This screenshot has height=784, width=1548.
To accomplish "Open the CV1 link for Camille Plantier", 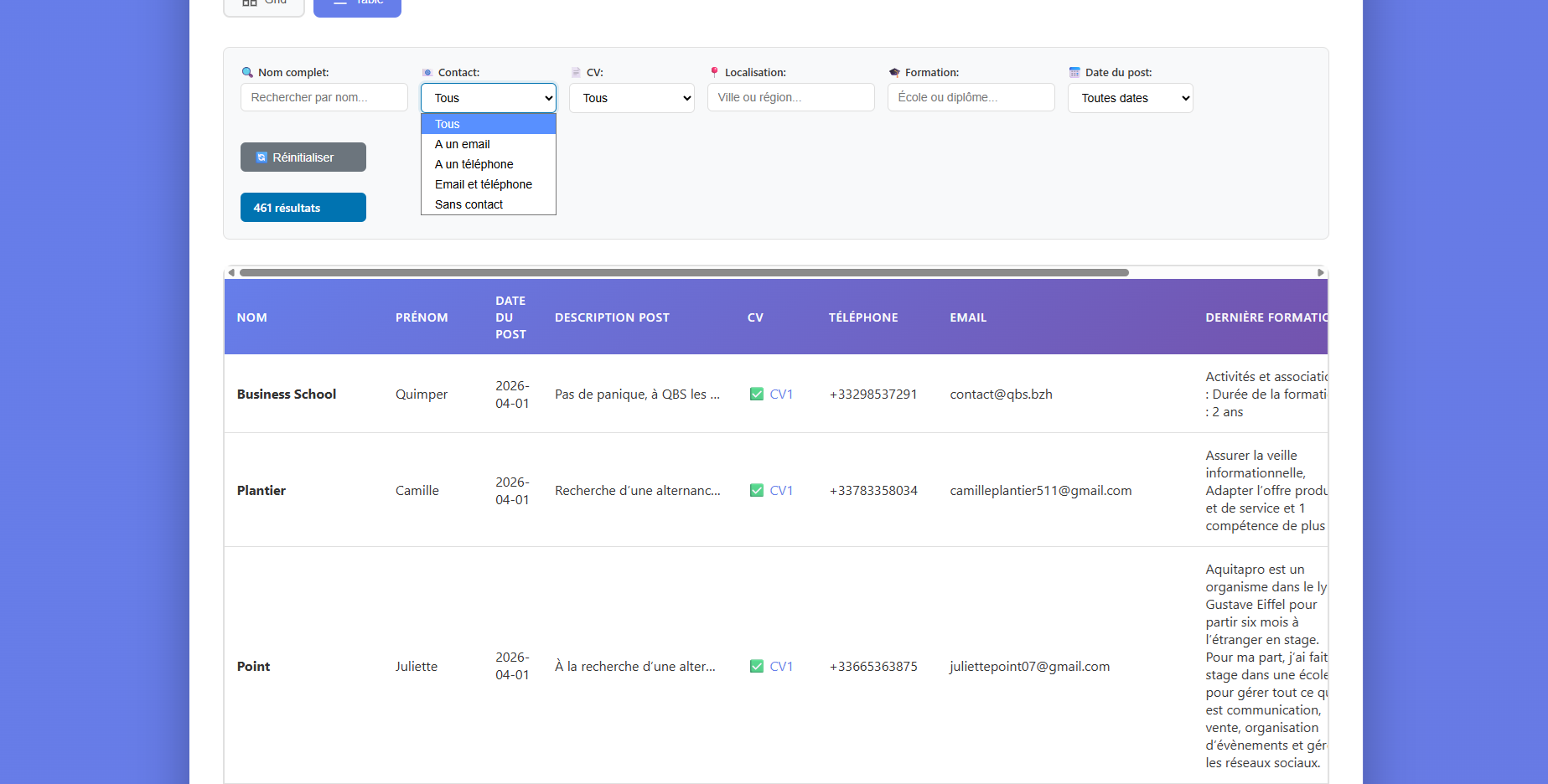I will point(781,491).
